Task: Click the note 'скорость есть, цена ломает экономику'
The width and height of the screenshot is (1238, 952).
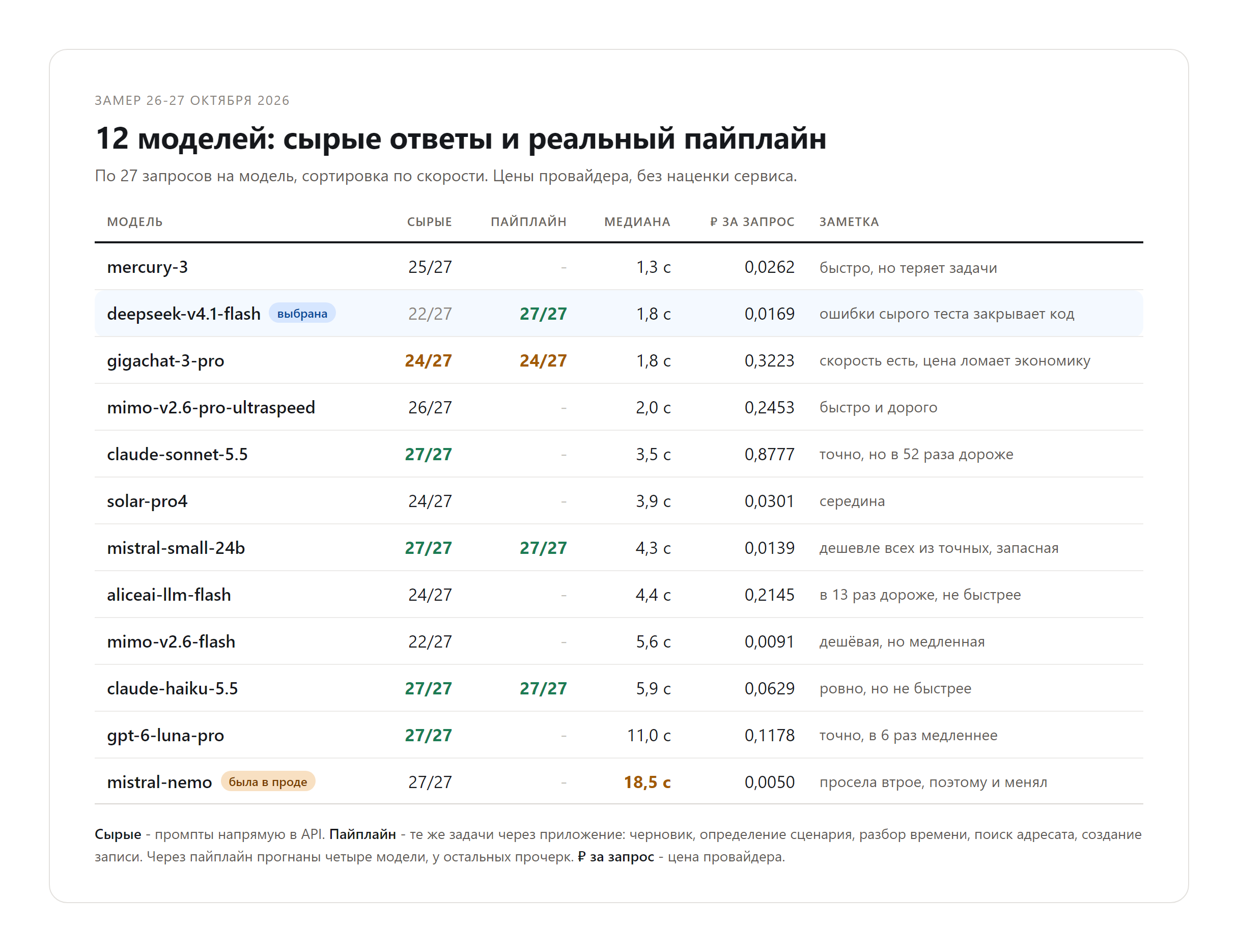Action: pos(954,360)
